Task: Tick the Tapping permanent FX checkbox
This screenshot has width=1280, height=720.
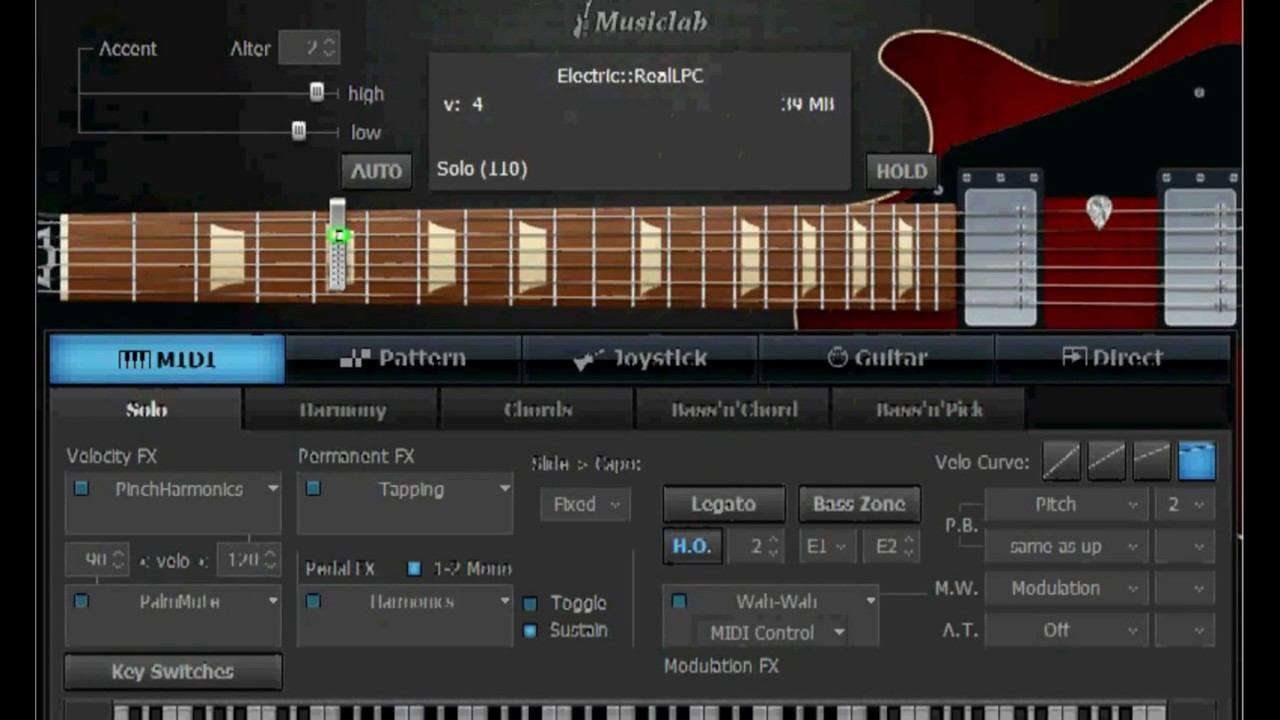Action: coord(313,489)
